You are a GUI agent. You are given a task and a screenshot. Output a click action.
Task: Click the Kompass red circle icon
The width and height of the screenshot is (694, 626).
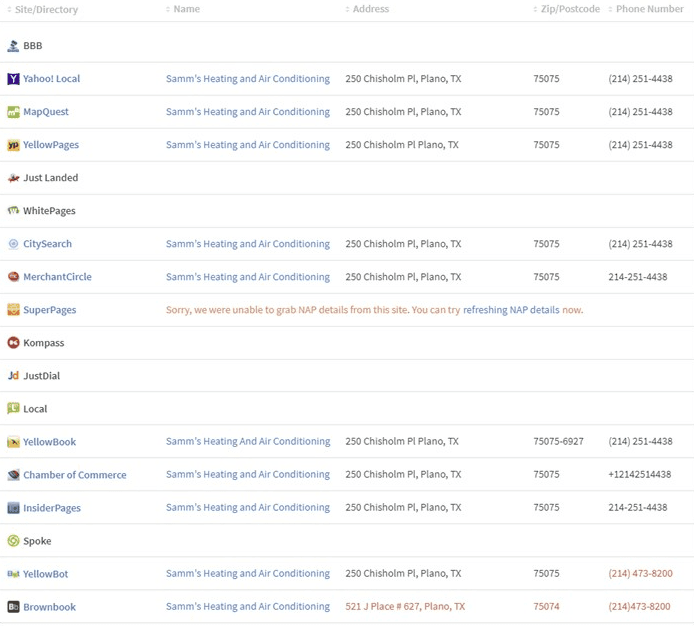[13, 343]
